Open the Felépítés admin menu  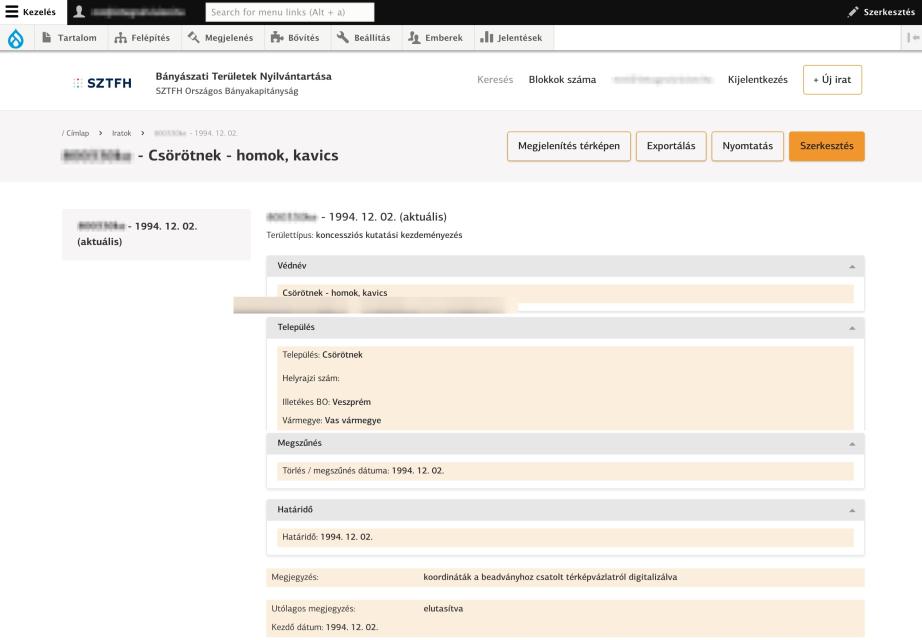tap(143, 38)
